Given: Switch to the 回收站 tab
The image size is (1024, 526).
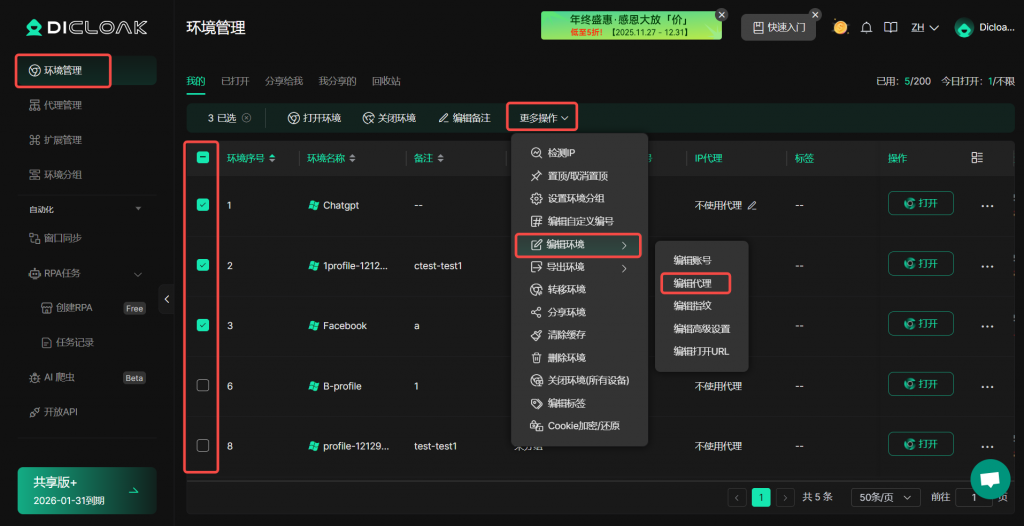Looking at the screenshot, I should click(385, 81).
